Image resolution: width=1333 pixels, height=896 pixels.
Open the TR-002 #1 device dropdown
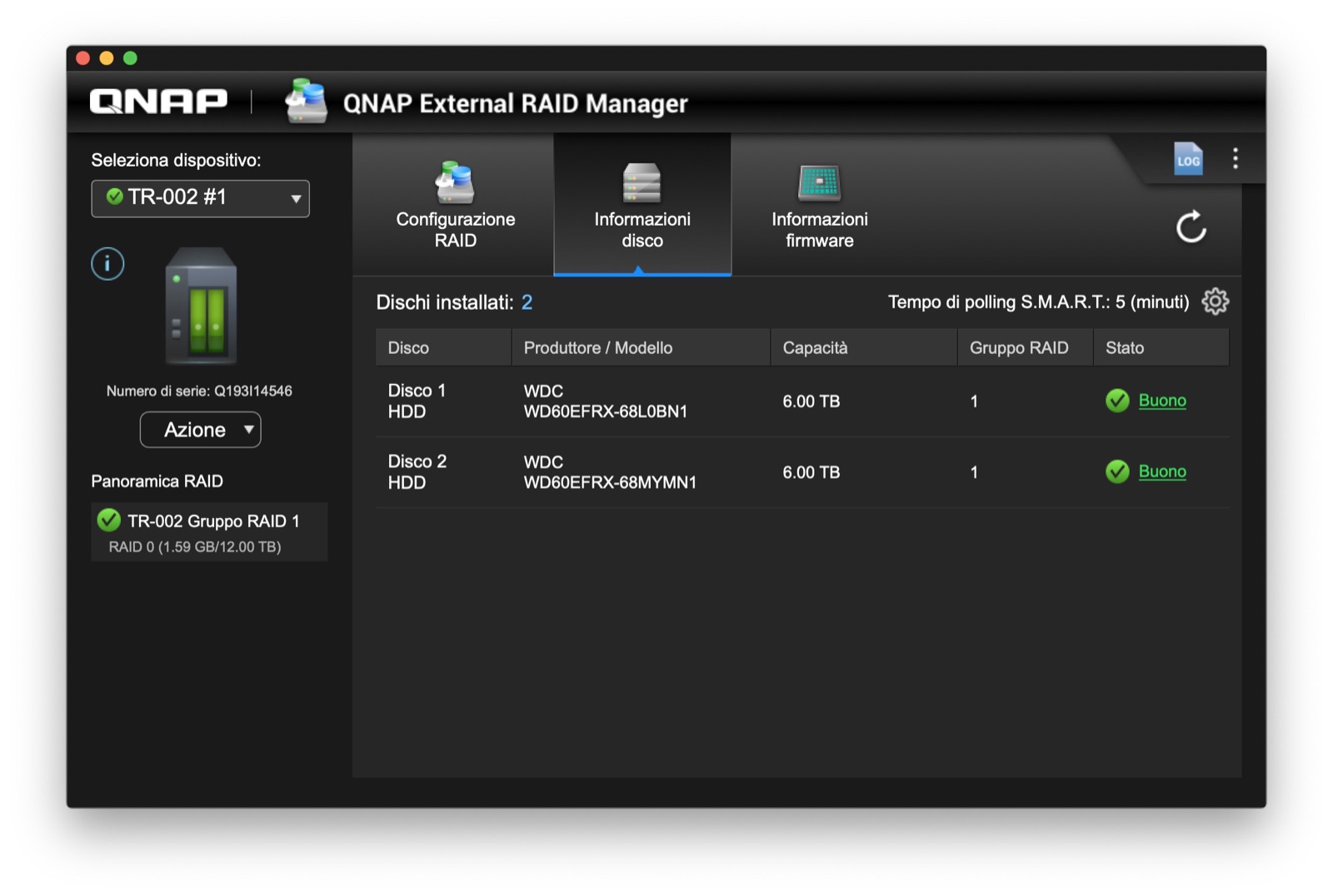click(x=200, y=198)
